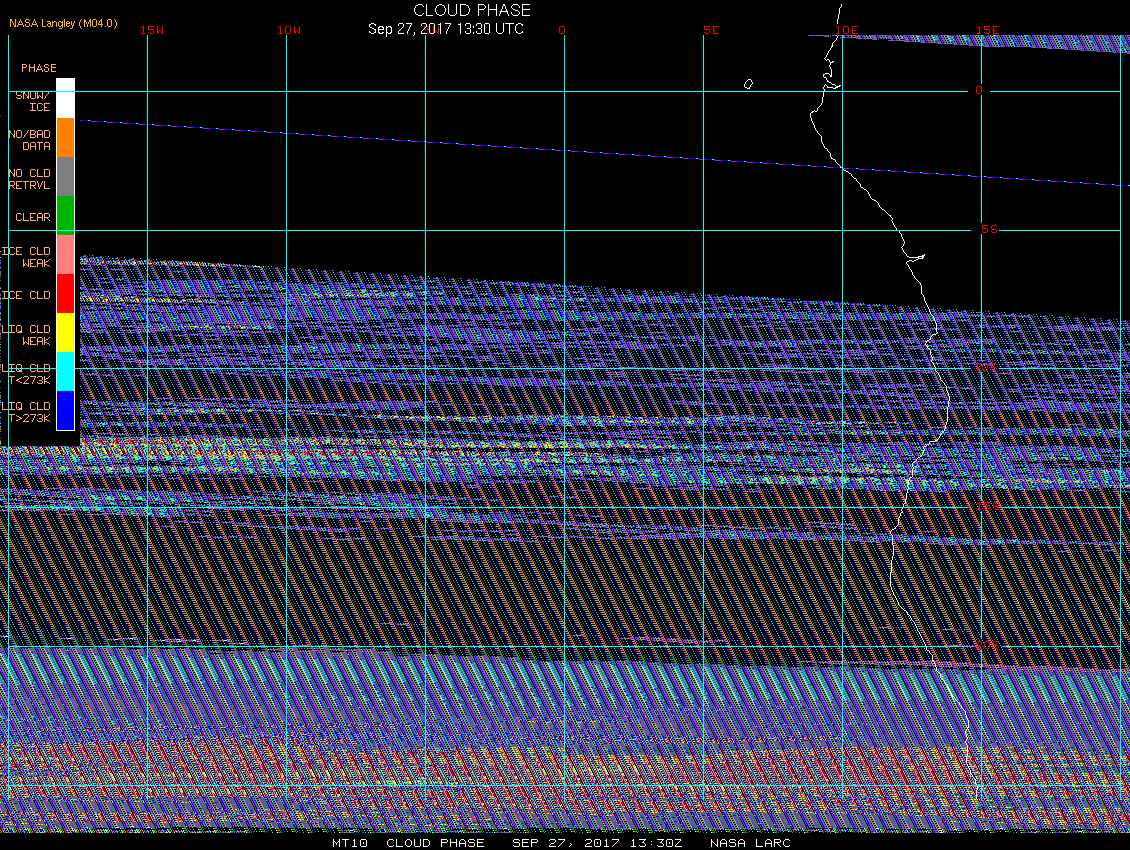Click the "ICE CLD" legend label
Image resolution: width=1130 pixels, height=850 pixels.
(x=27, y=295)
